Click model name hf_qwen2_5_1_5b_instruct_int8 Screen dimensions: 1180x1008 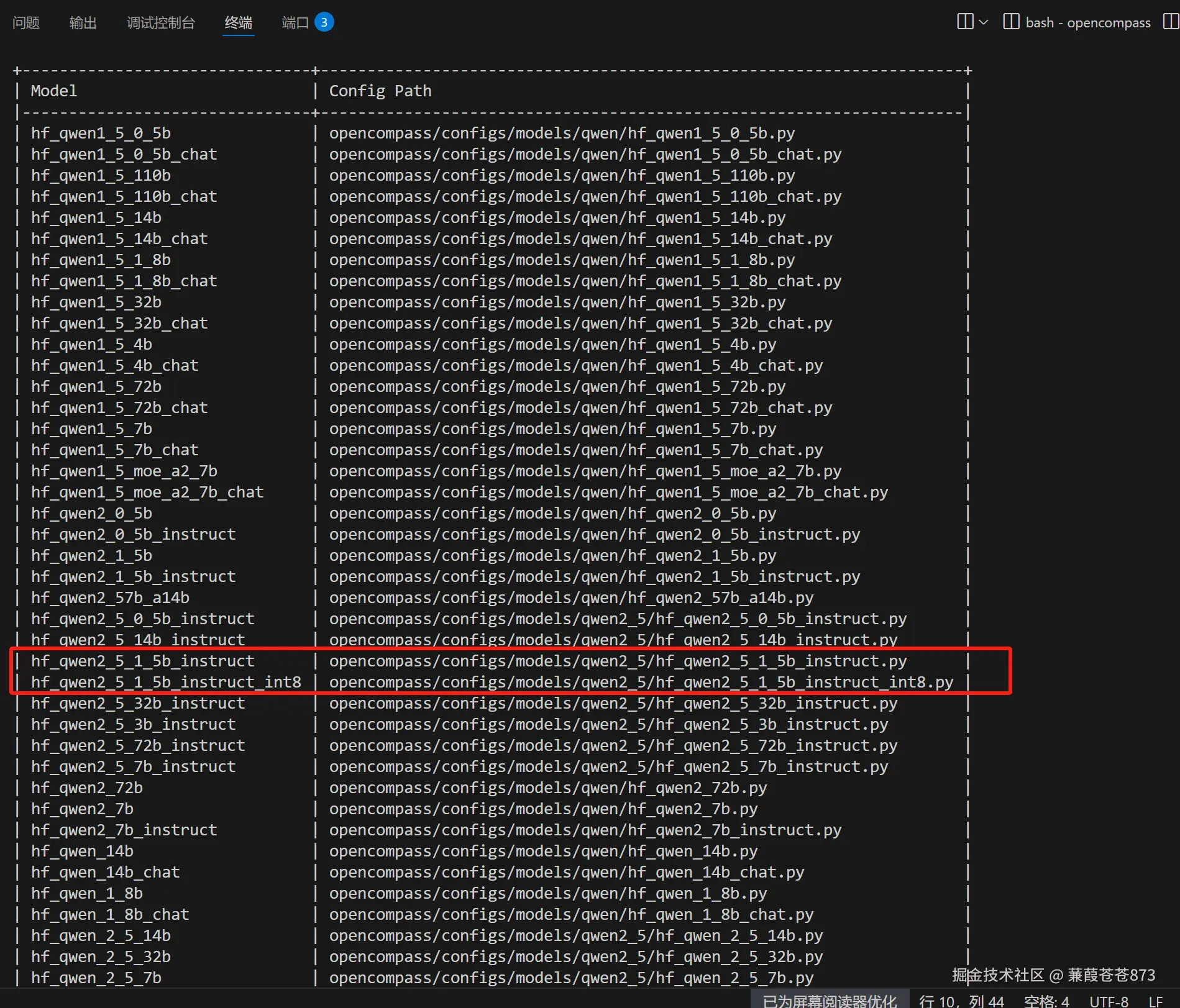click(x=166, y=682)
